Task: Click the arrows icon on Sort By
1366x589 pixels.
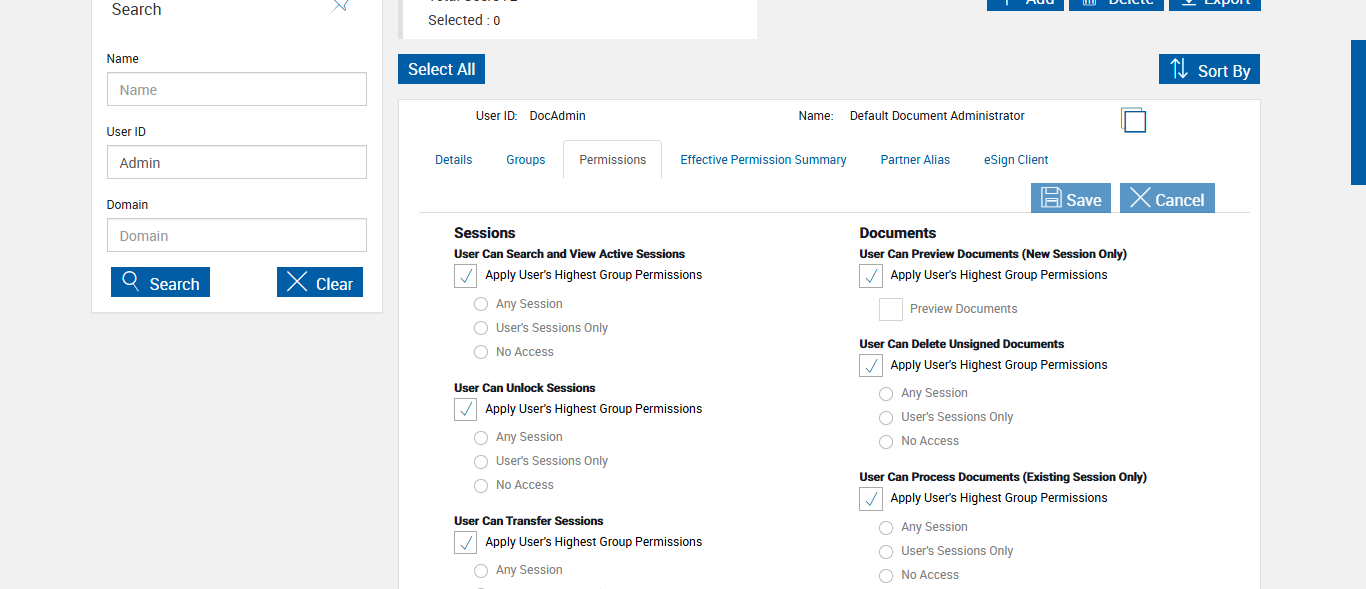Action: 1179,69
